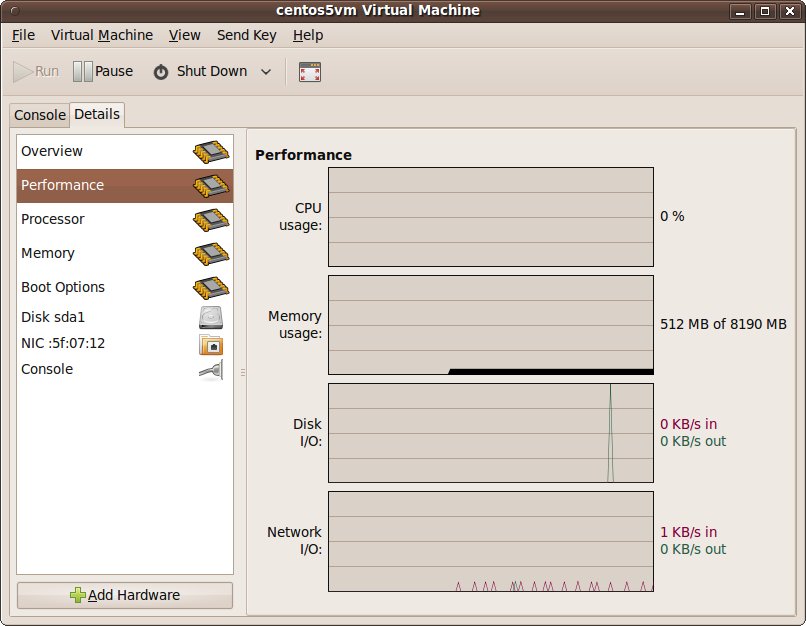The height and width of the screenshot is (626, 806).
Task: Click the '0 %' CPU usage value
Action: click(x=672, y=216)
